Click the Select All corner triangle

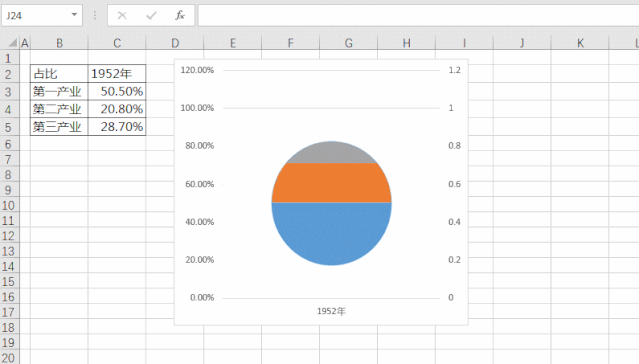pyautogui.click(x=13, y=42)
